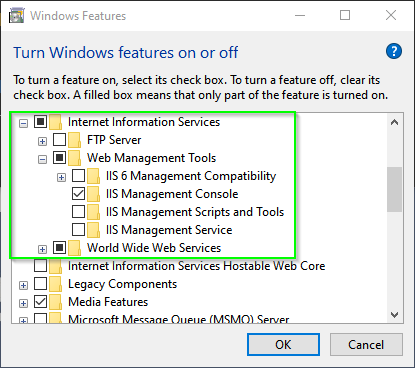Screen dimensions: 415x368
Task: Click IIS Management Scripts and Tools folder icon
Action: pos(93,212)
